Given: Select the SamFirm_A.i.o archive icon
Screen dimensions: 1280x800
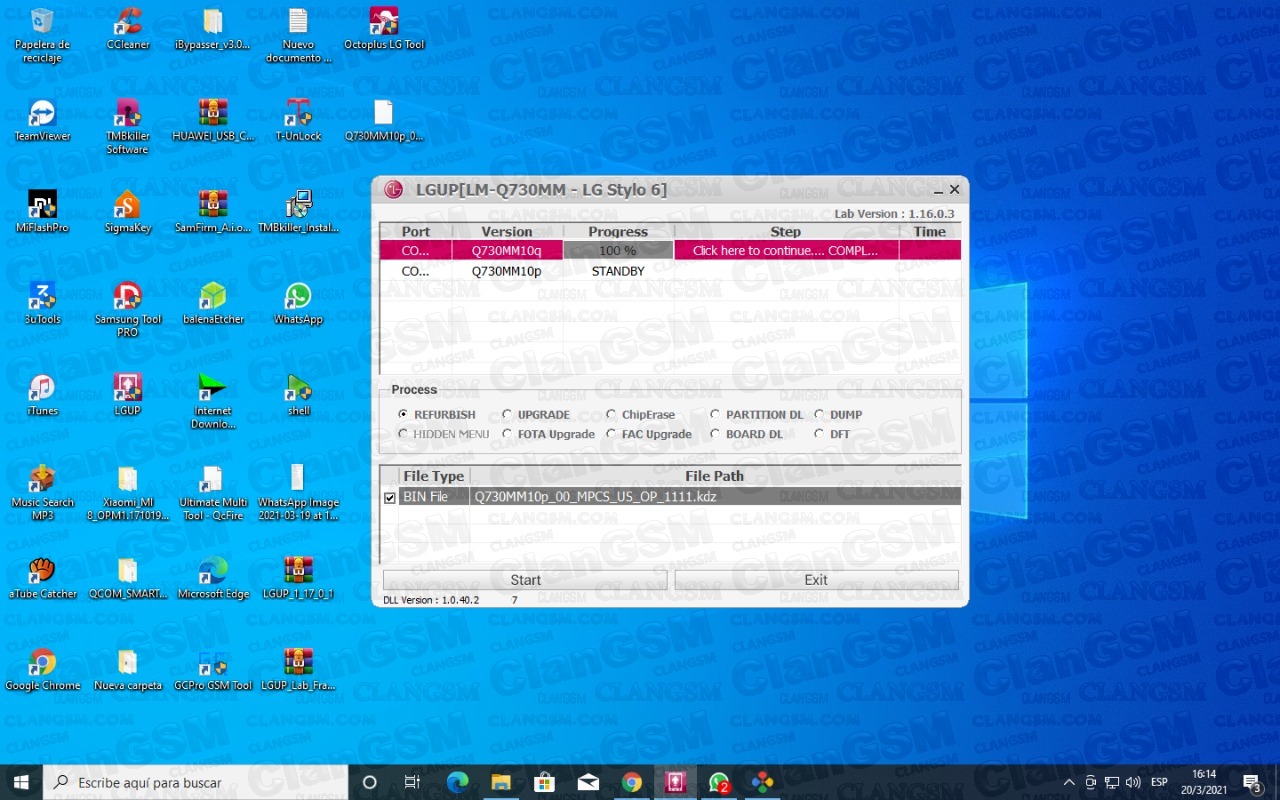Looking at the screenshot, I should tap(213, 212).
